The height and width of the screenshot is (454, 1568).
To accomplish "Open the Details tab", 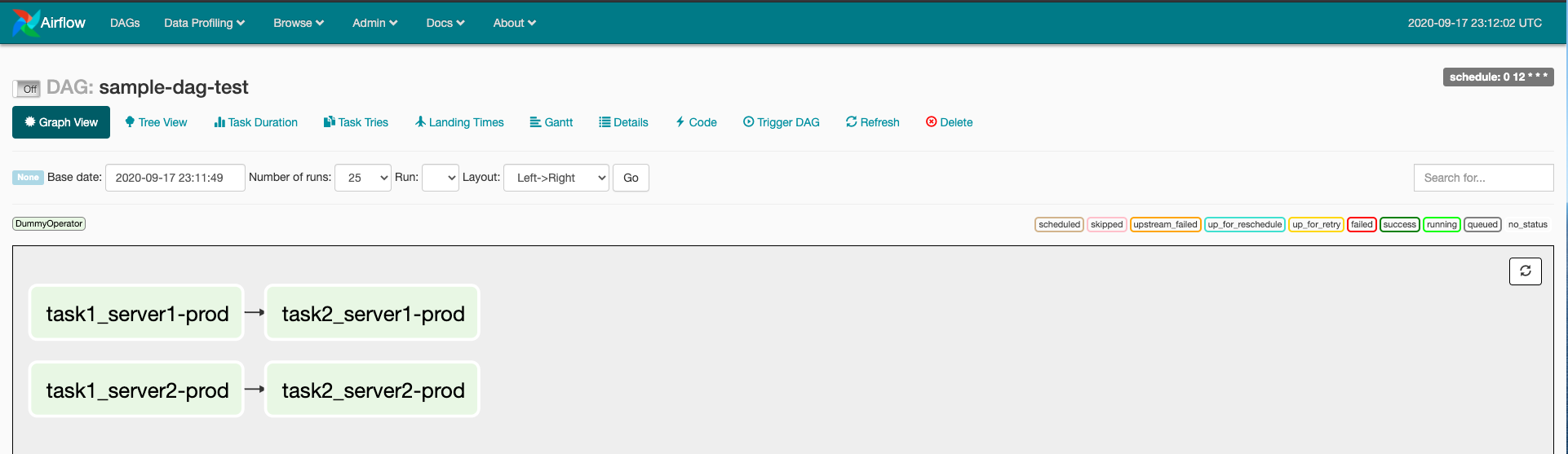I will (x=623, y=122).
